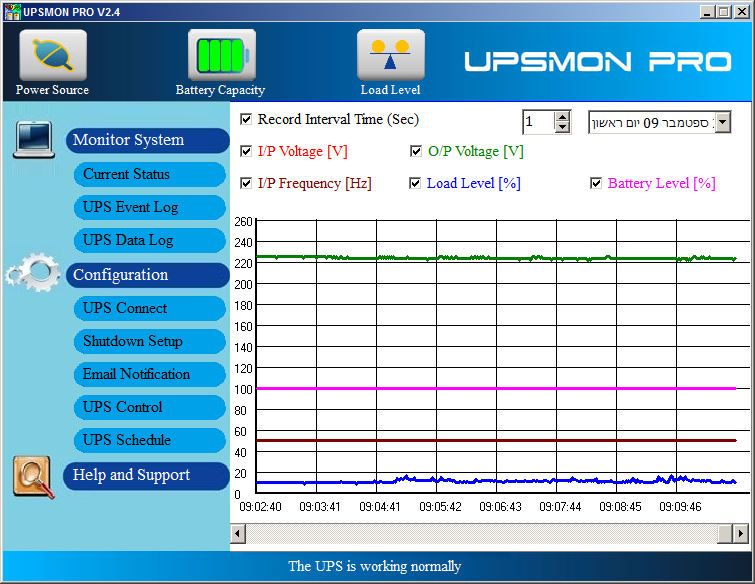Open the Battery Capacity icon

click(221, 55)
